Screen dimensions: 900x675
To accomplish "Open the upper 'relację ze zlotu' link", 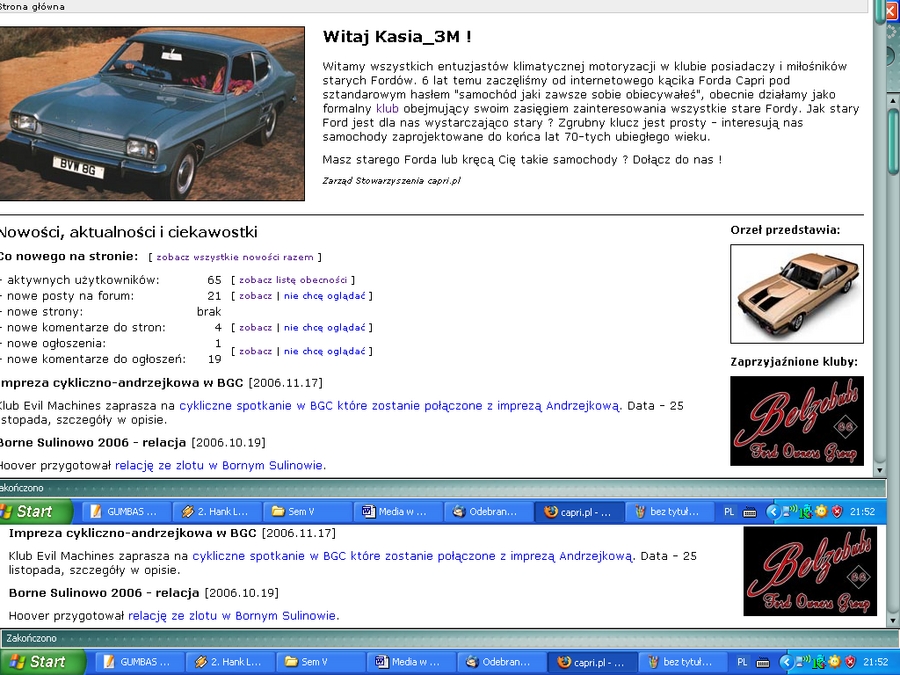I will (x=219, y=465).
